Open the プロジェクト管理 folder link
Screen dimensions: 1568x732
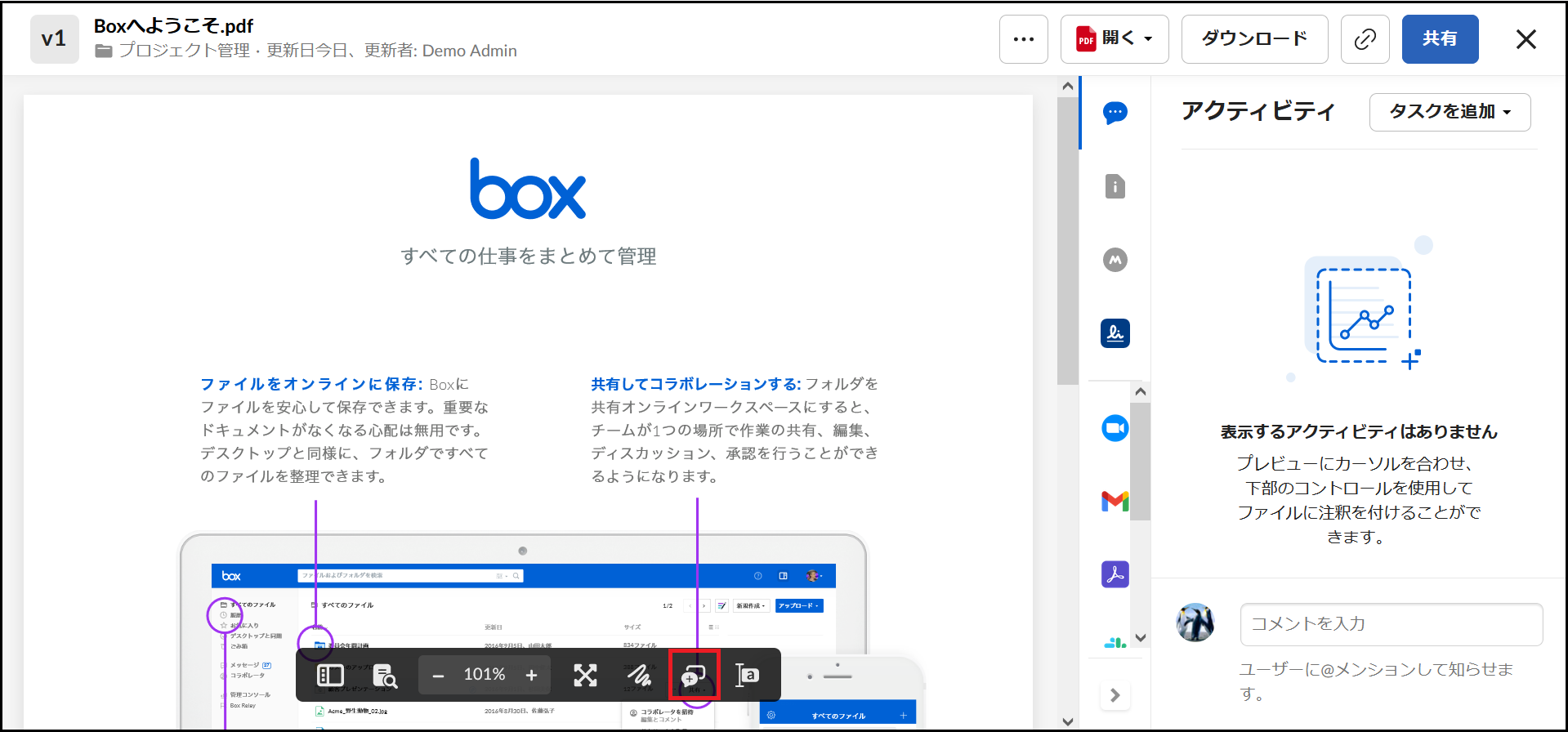coord(185,51)
